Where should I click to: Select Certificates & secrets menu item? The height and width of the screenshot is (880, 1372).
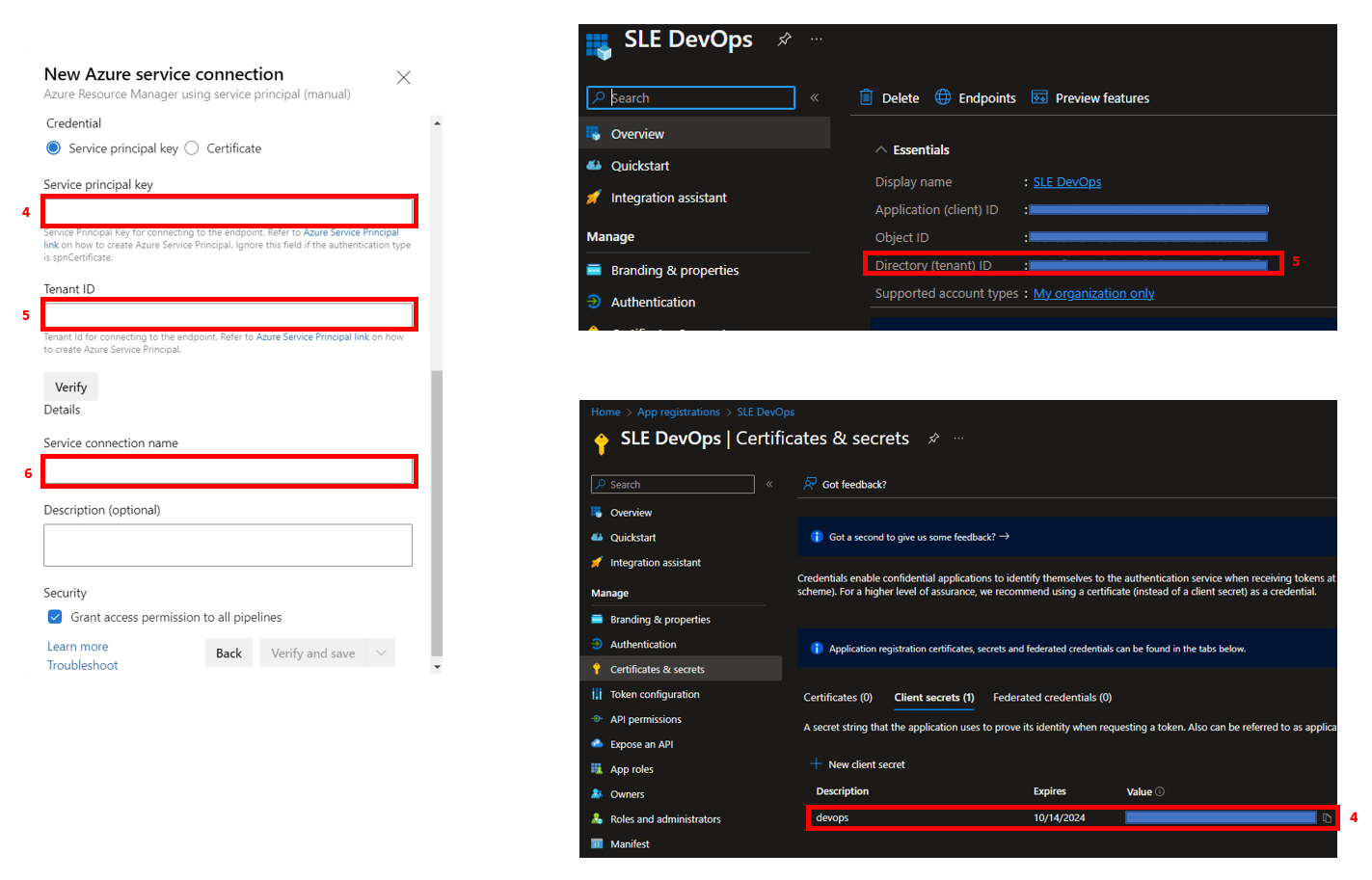[681, 669]
